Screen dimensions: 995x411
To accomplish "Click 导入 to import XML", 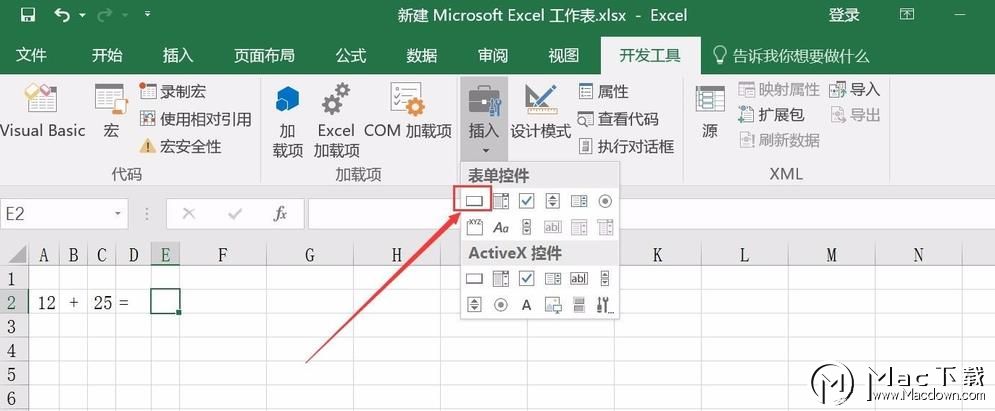I will pyautogui.click(x=854, y=90).
